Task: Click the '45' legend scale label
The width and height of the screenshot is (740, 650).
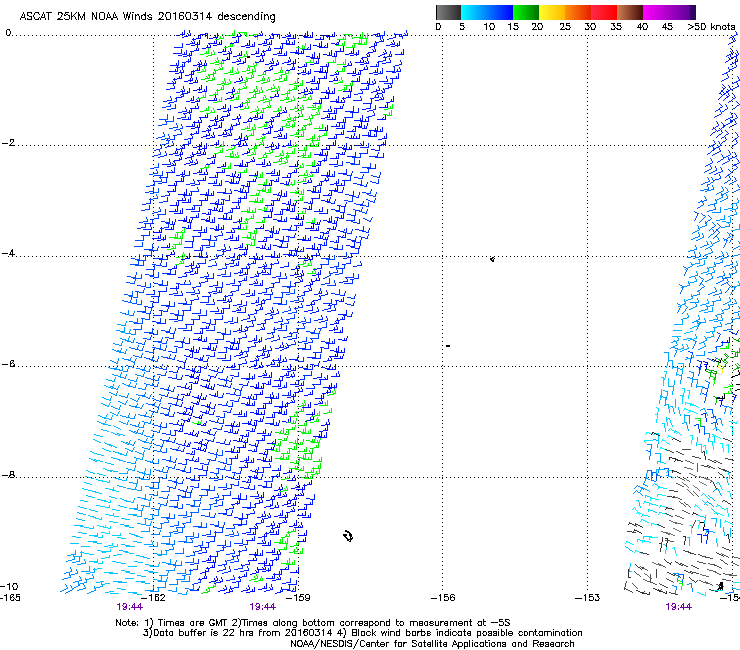Action: [x=667, y=27]
